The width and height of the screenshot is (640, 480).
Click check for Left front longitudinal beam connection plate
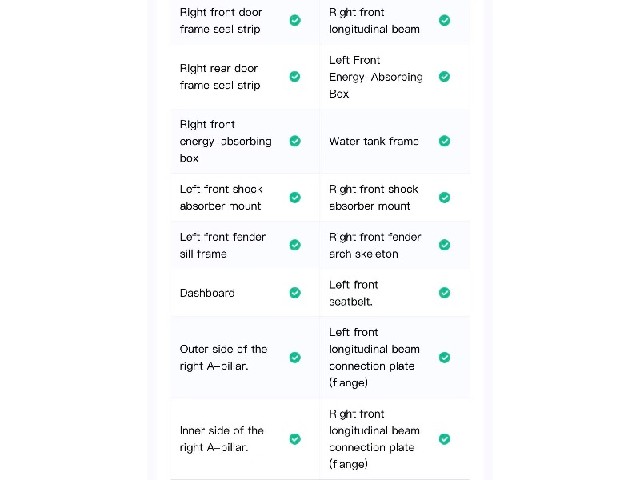[444, 358]
